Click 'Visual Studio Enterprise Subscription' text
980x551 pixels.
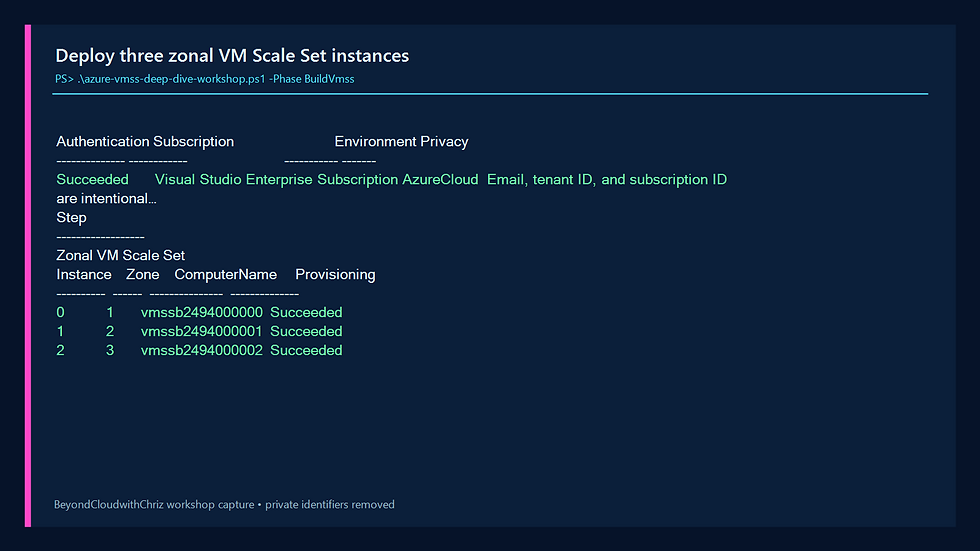(x=276, y=179)
